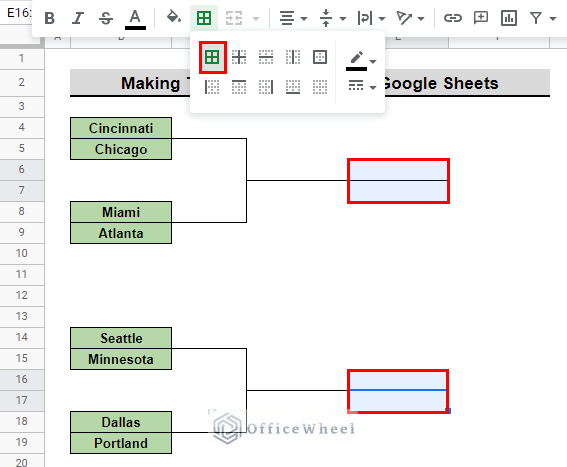Apply inner borders option
This screenshot has width=567, height=467.
pyautogui.click(x=239, y=57)
